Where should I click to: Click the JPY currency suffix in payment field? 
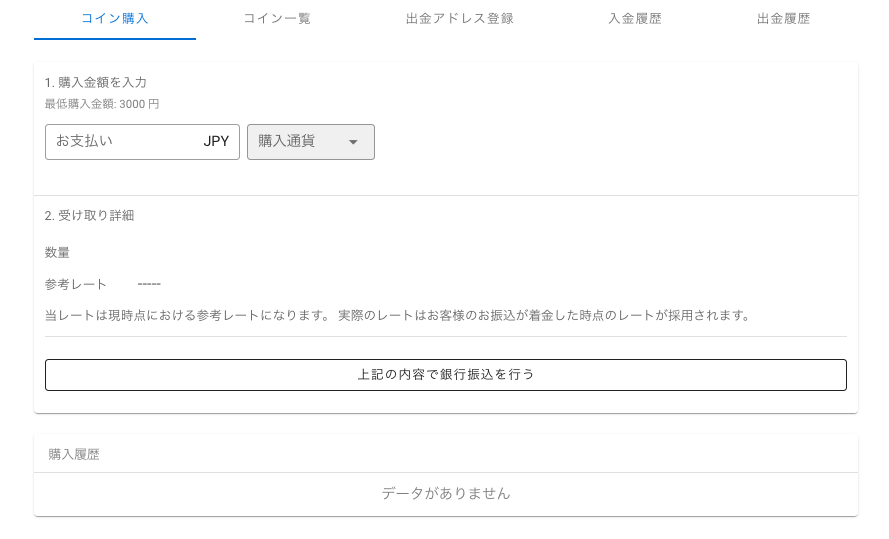pos(216,141)
